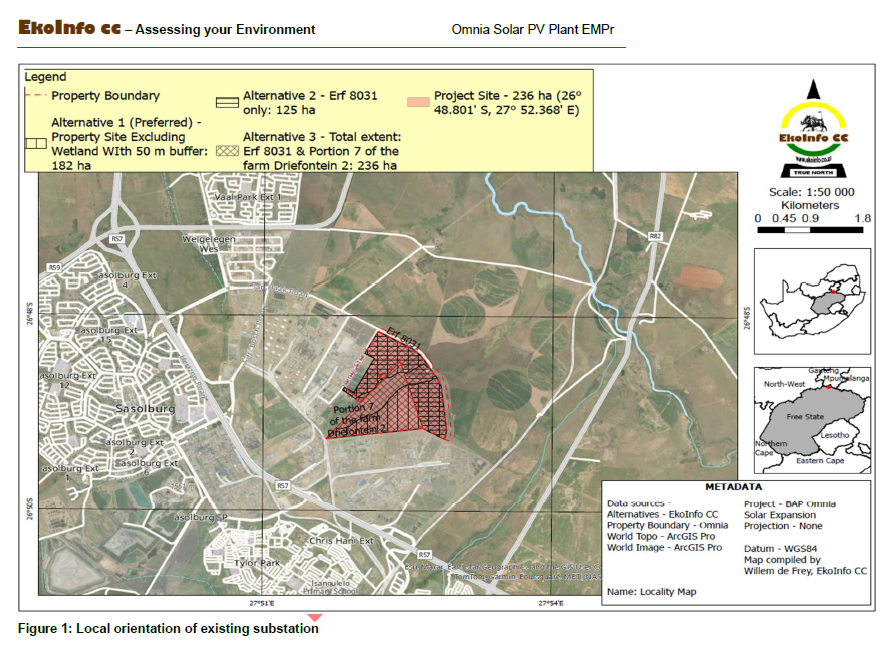The image size is (896, 645).
Task: Click the True North arrow emblem
Action: click(x=814, y=129)
